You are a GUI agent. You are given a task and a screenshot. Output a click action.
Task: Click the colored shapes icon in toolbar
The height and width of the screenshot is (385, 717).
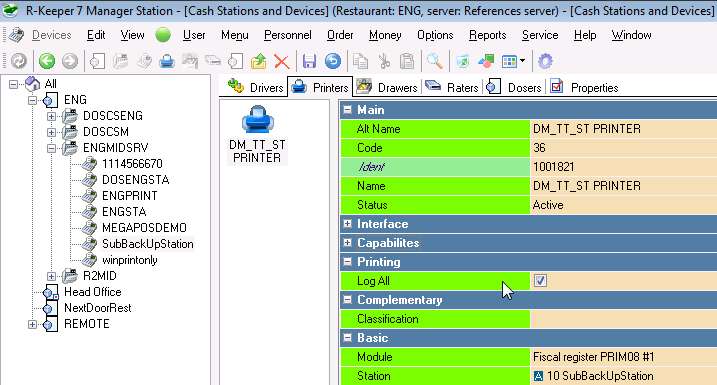486,61
